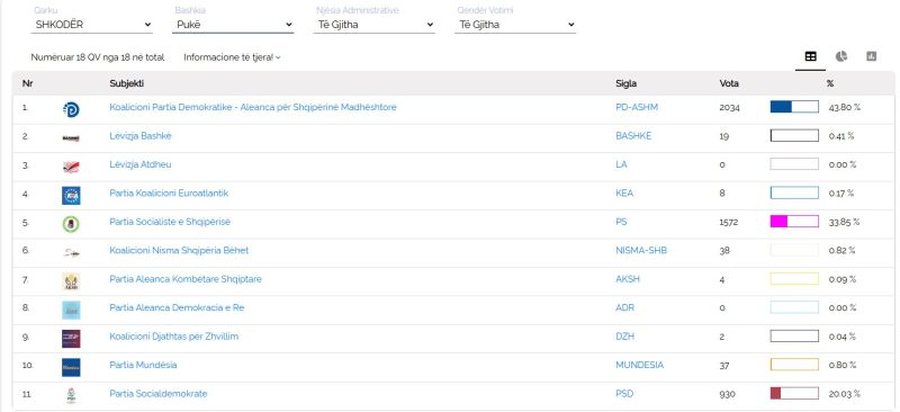Screen dimensions: 900x412
Task: Open Partia Socialiste e Shqipërisë link
Action: pos(170,222)
